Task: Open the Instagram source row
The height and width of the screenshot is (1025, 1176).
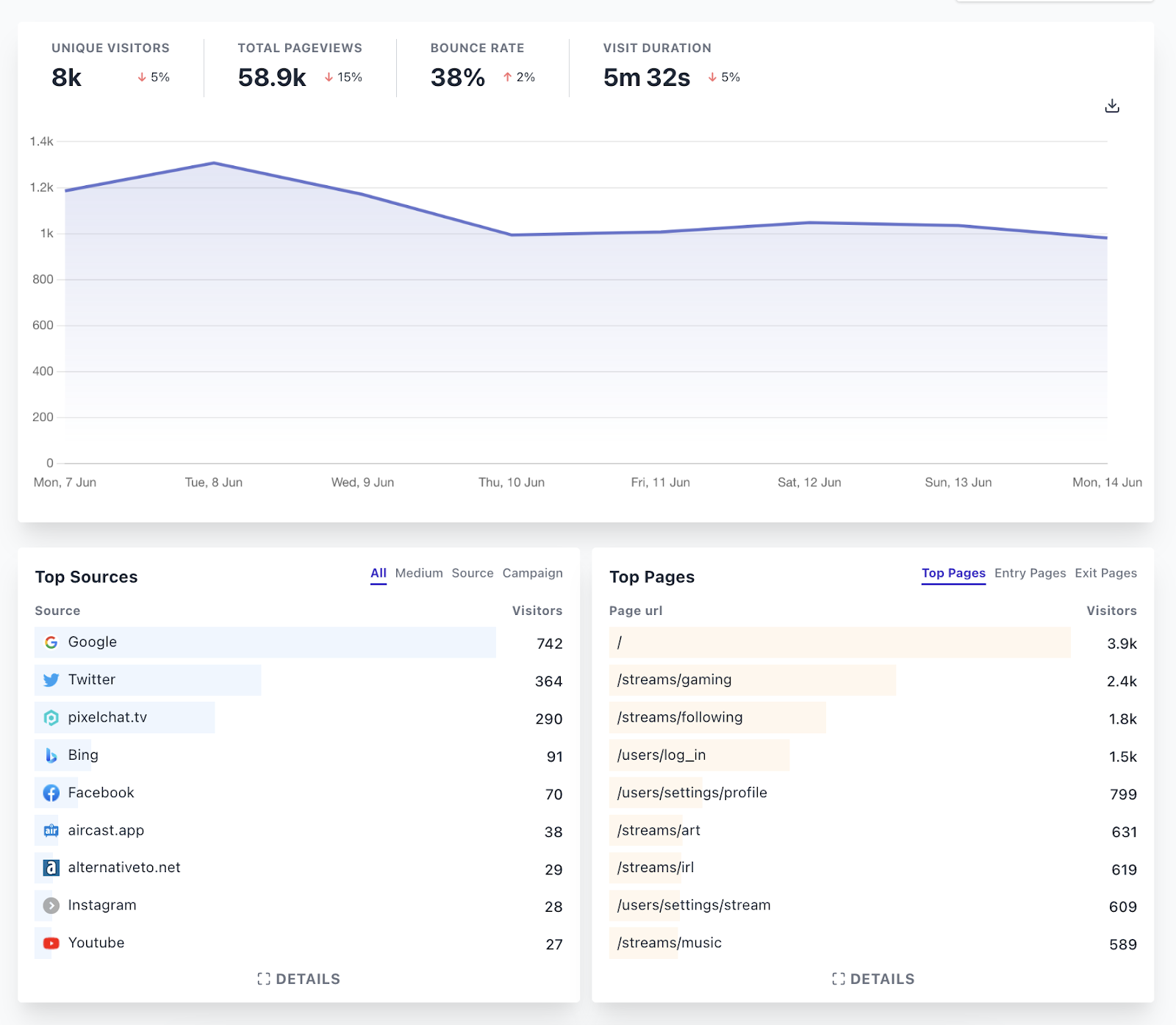Action: (298, 905)
